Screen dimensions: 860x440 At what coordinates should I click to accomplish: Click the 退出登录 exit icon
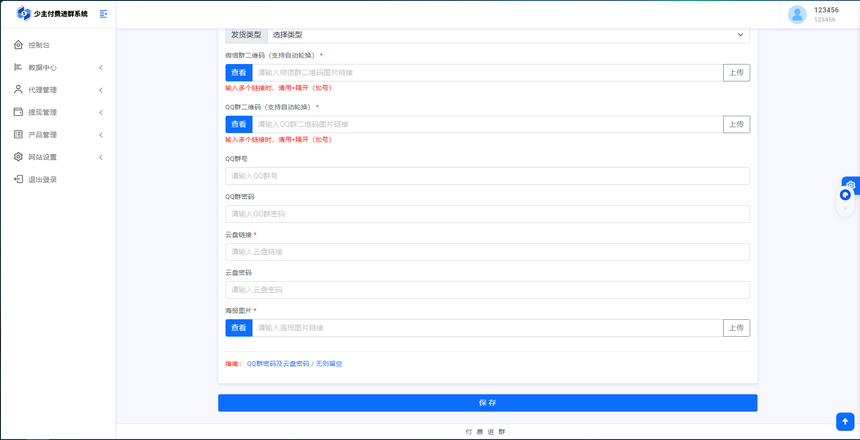click(x=18, y=179)
